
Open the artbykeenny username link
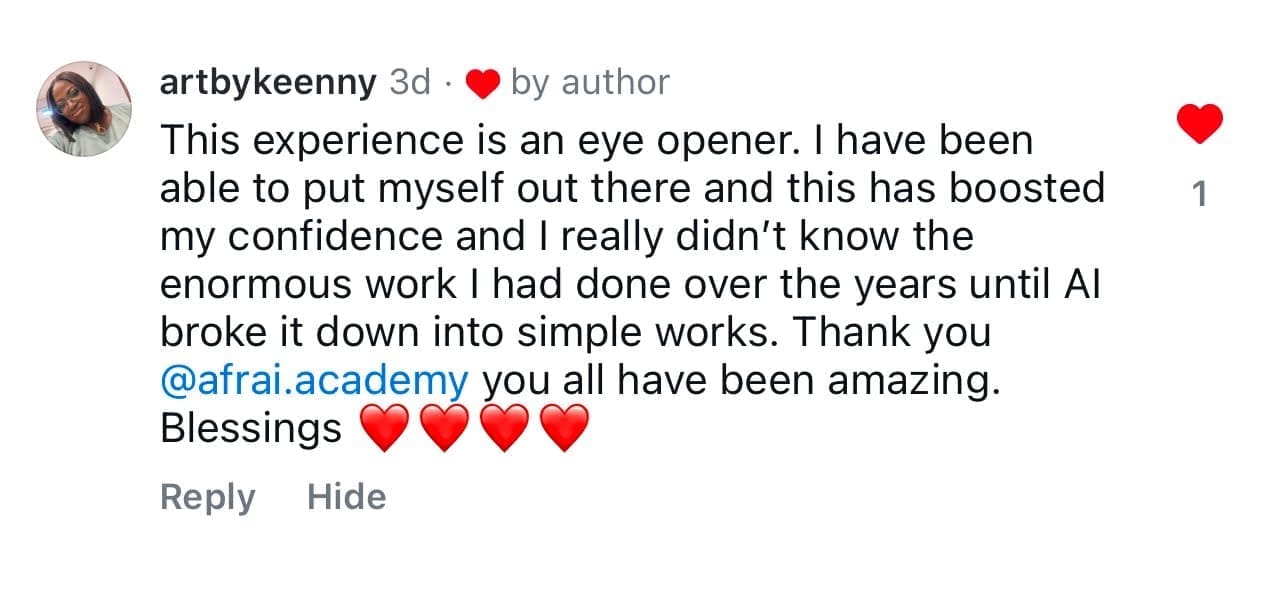pyautogui.click(x=267, y=83)
